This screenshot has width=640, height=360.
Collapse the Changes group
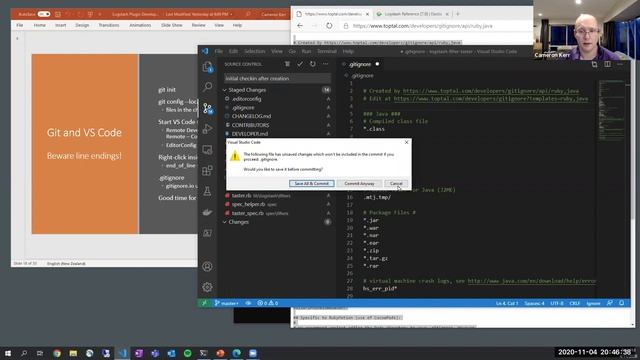[x=225, y=222]
